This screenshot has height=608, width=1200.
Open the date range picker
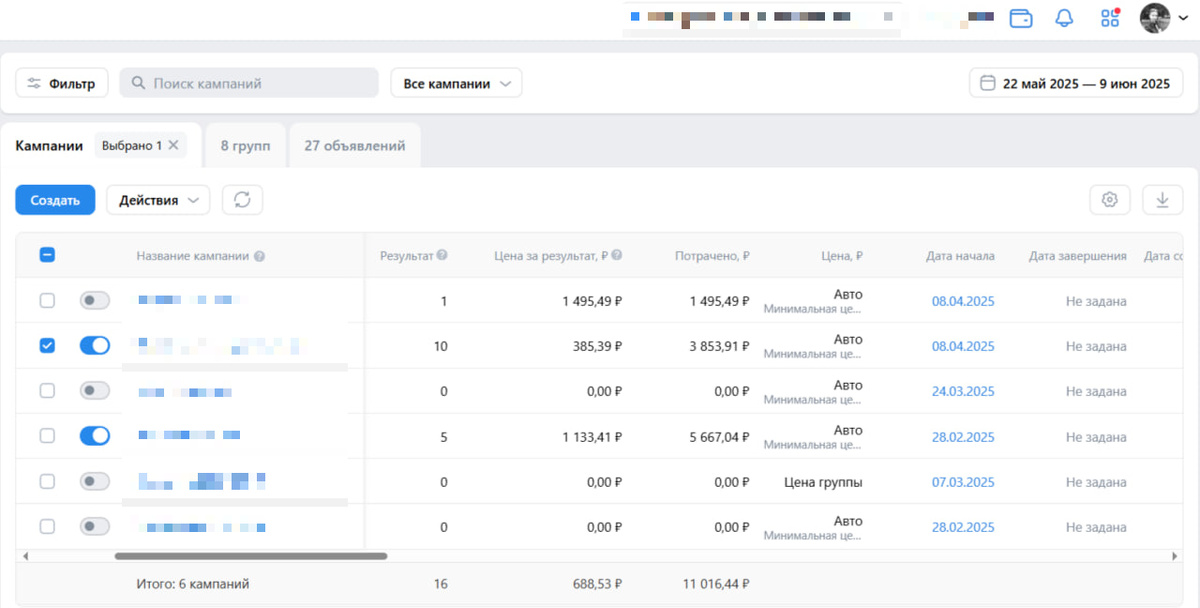(x=1076, y=83)
